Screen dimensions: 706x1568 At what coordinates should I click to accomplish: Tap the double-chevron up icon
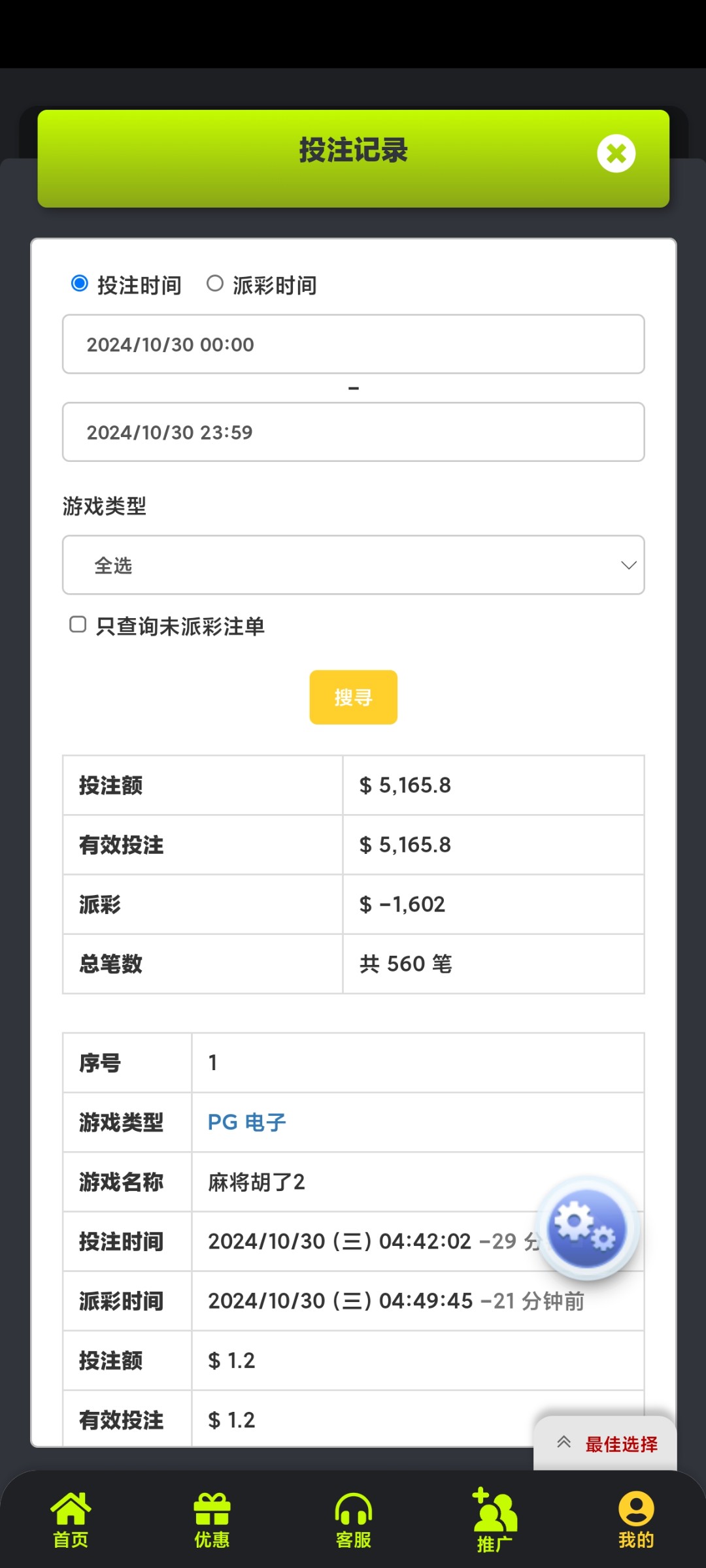coord(563,1443)
